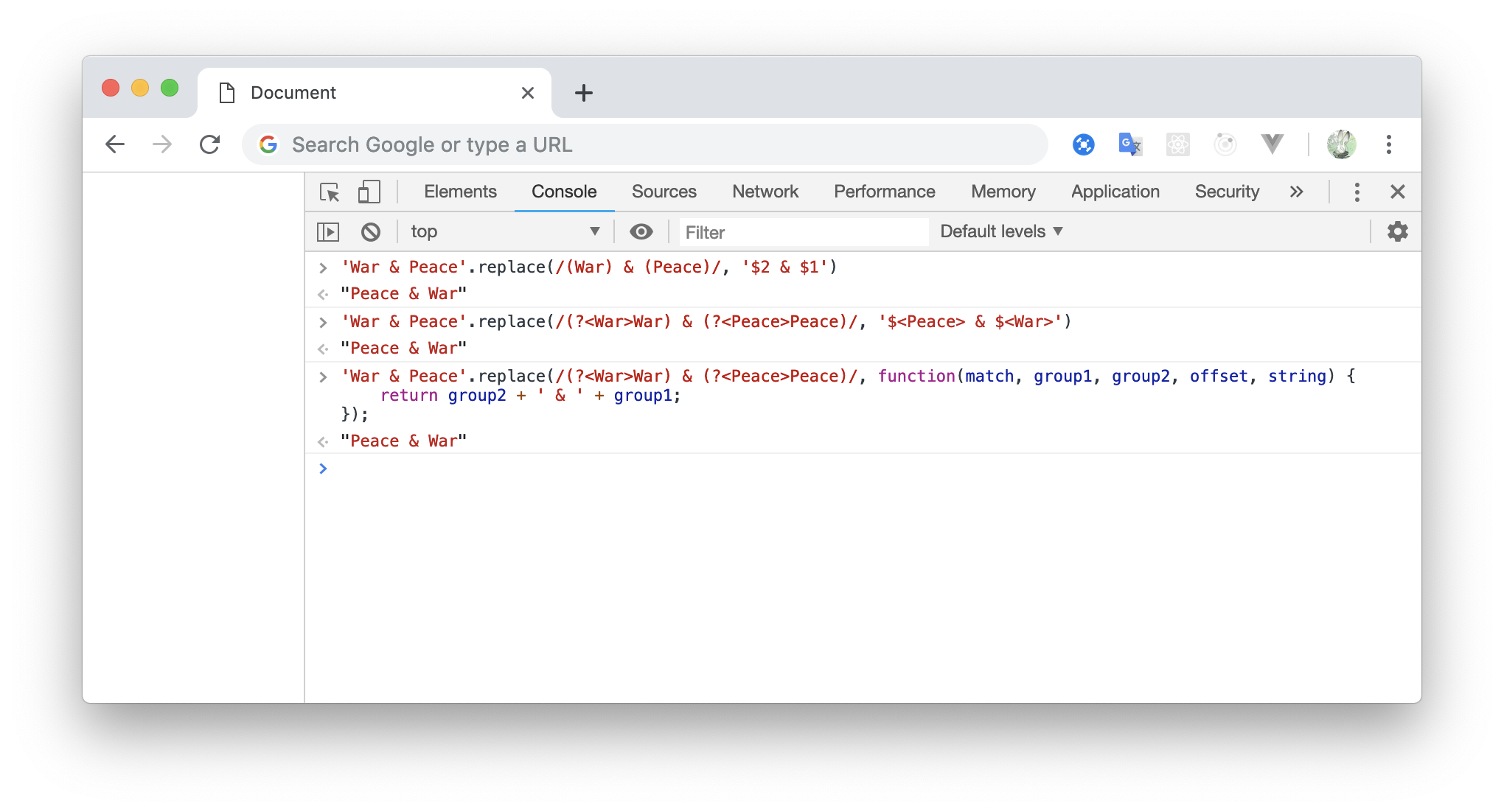Clear console with the ban icon
The width and height of the screenshot is (1504, 812).
370,232
